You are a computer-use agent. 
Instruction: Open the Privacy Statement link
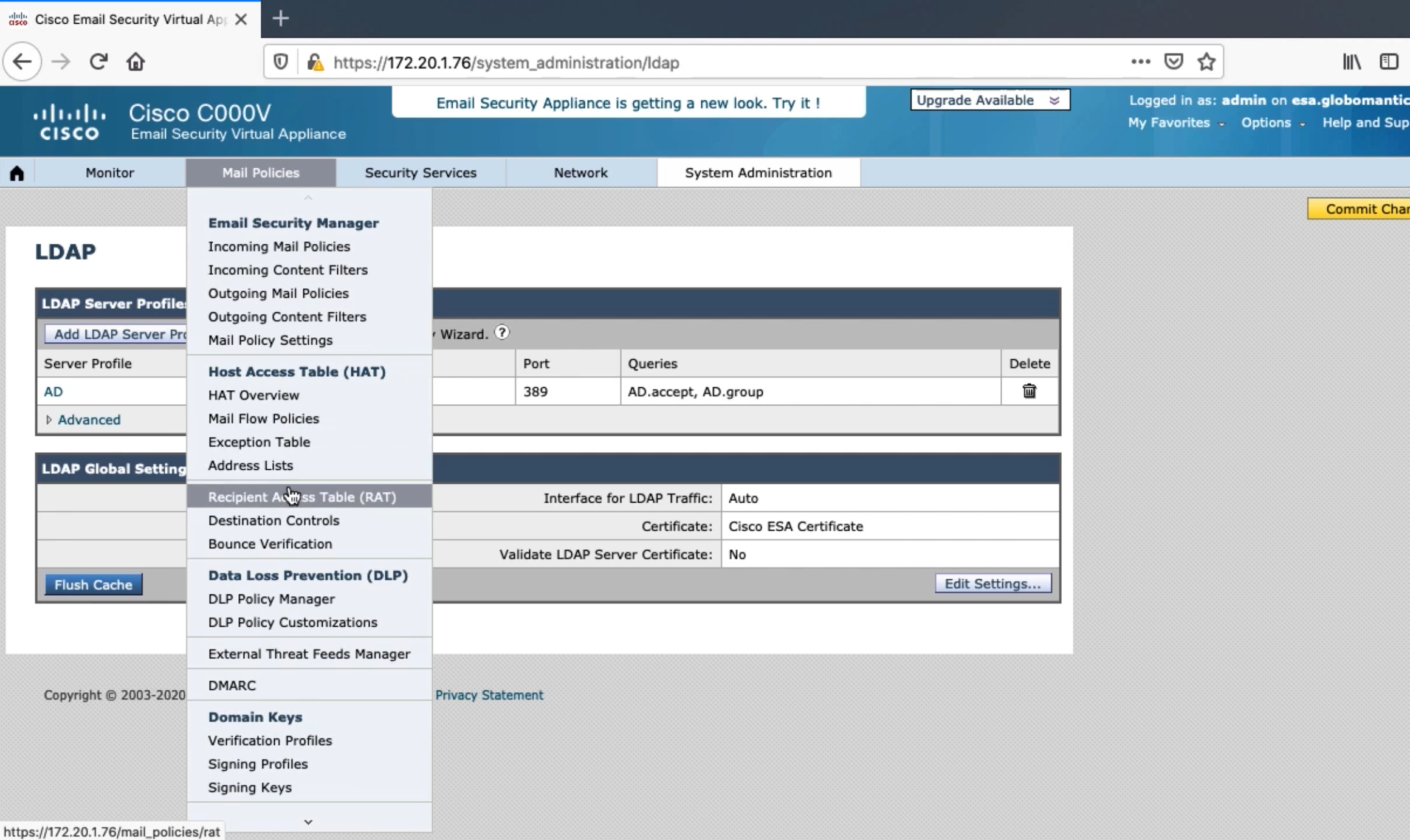tap(489, 695)
